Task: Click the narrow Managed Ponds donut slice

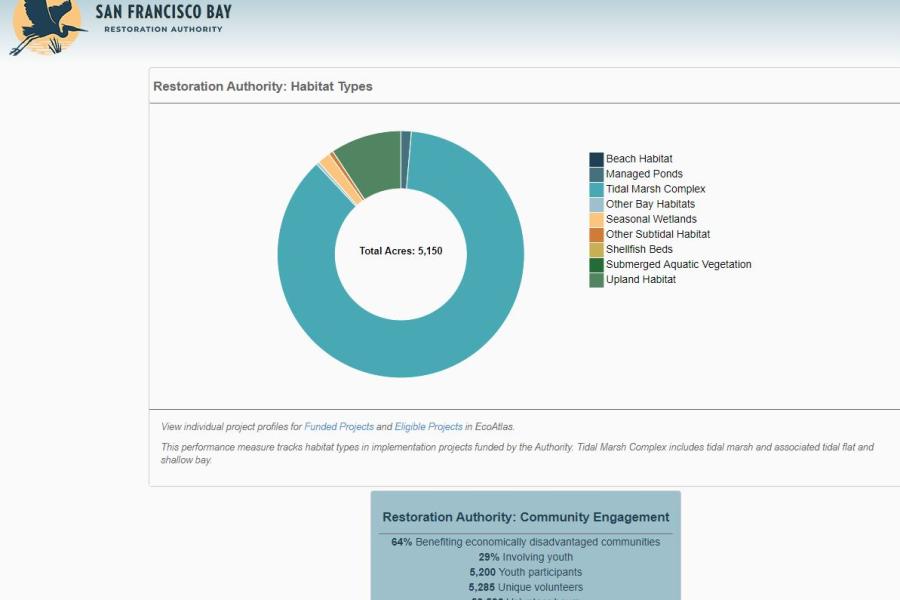Action: pos(406,160)
